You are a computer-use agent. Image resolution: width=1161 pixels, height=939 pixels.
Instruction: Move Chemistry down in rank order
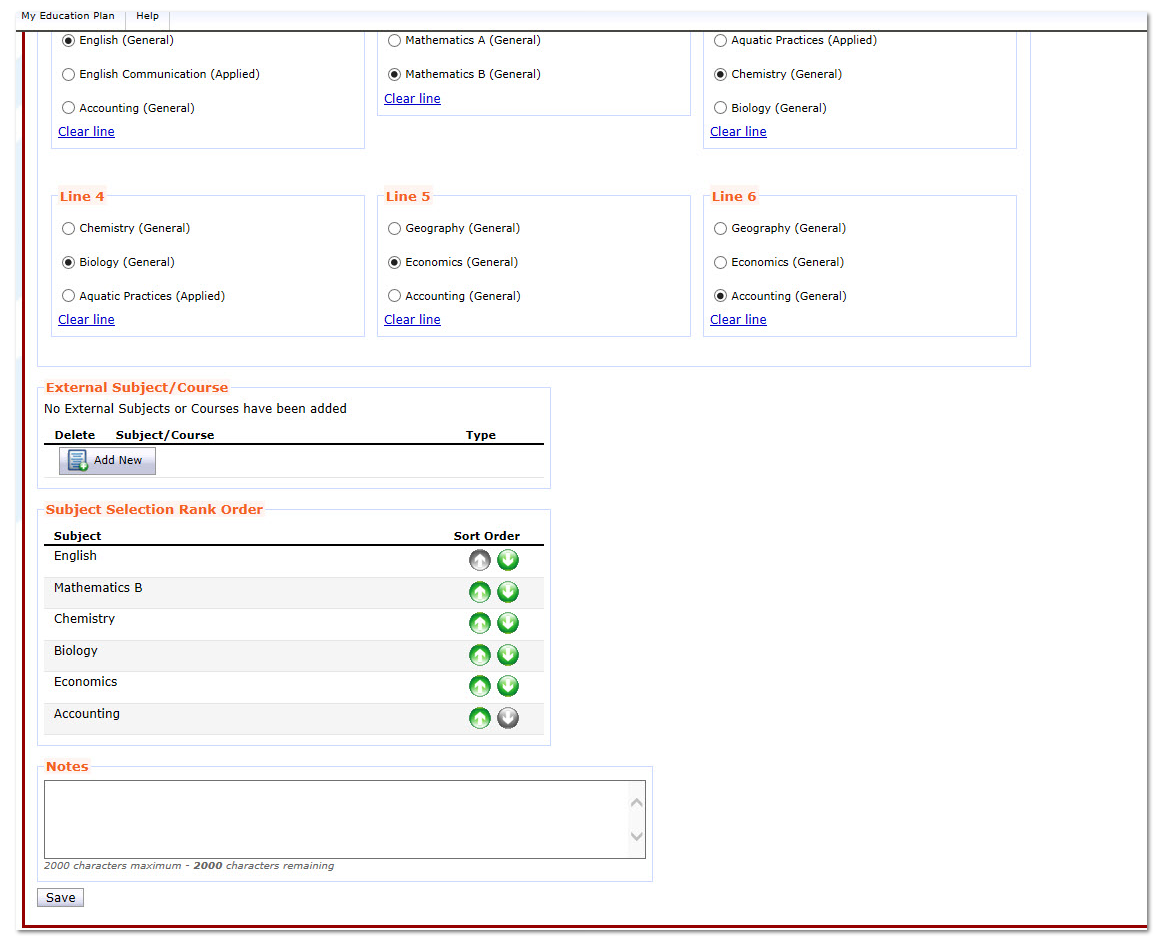pyautogui.click(x=508, y=623)
